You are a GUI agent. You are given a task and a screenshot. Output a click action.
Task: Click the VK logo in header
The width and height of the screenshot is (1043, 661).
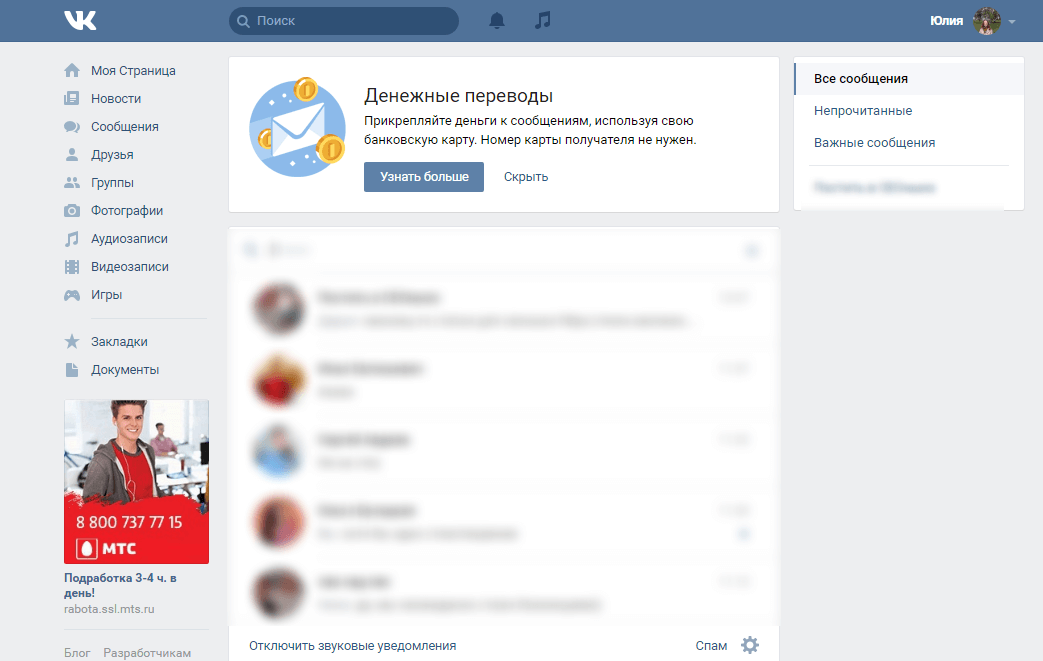coord(80,21)
